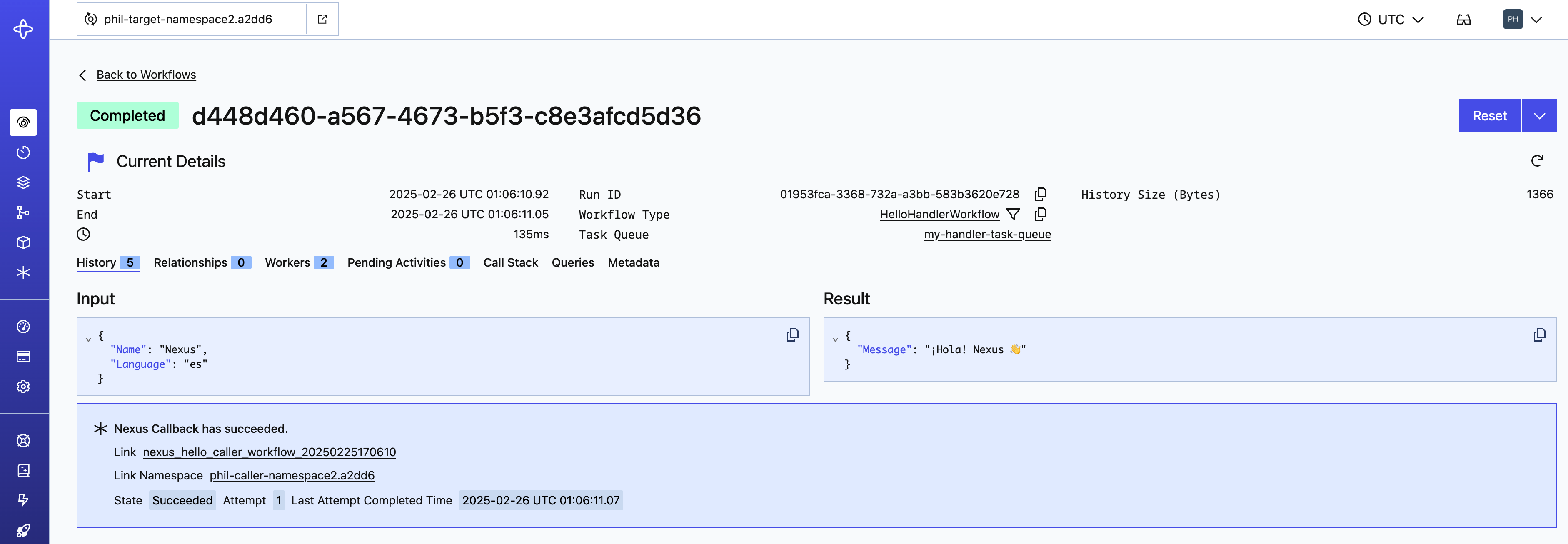The width and height of the screenshot is (1568, 544).
Task: Collapse the Input JSON object
Action: 88,339
